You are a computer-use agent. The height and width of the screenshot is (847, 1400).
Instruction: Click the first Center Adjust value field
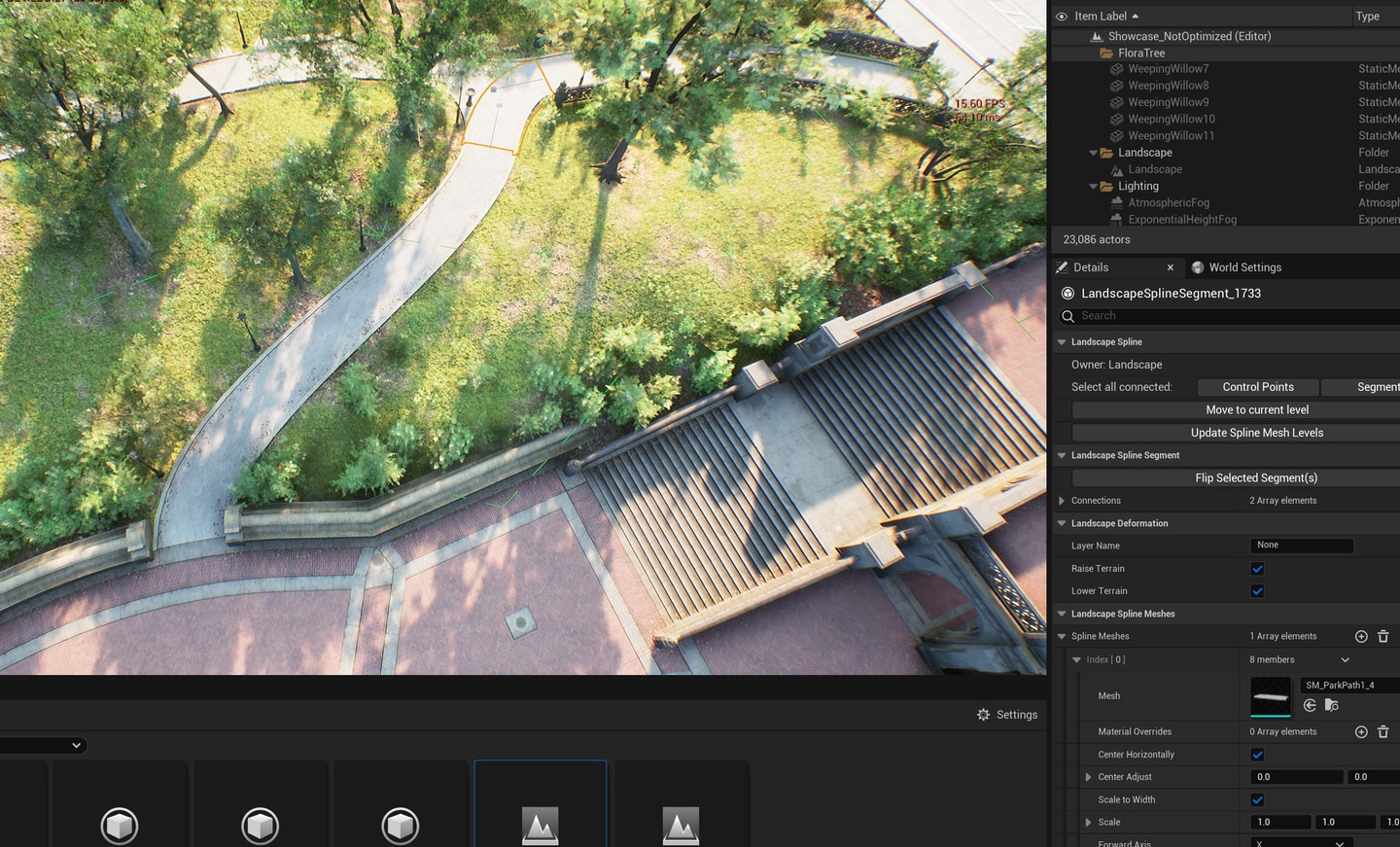pyautogui.click(x=1296, y=777)
